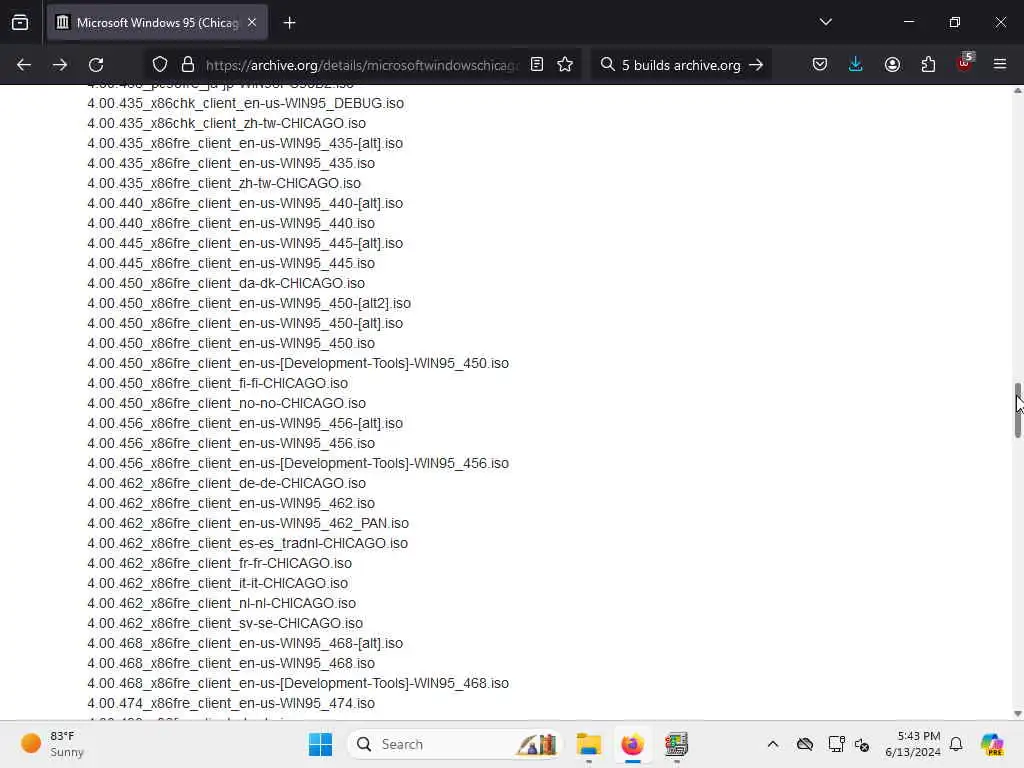Select 4.00.462_x86fre_client_es-es_tradnl-CHICAGO.iso
Screen dimensions: 1024x768
pos(248,543)
